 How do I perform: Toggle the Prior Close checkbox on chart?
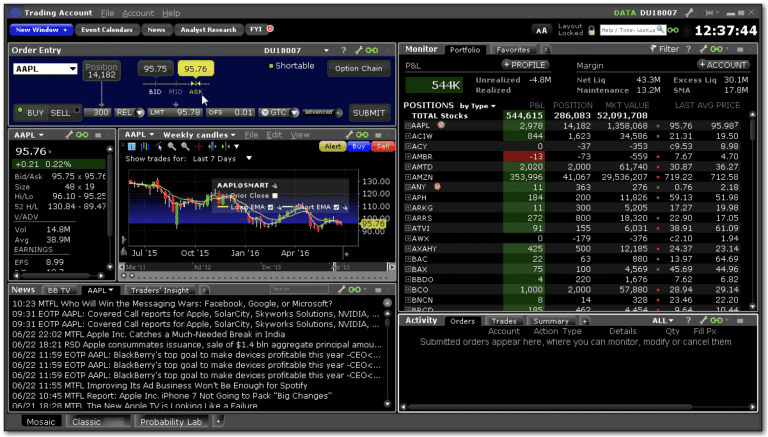(x=277, y=196)
